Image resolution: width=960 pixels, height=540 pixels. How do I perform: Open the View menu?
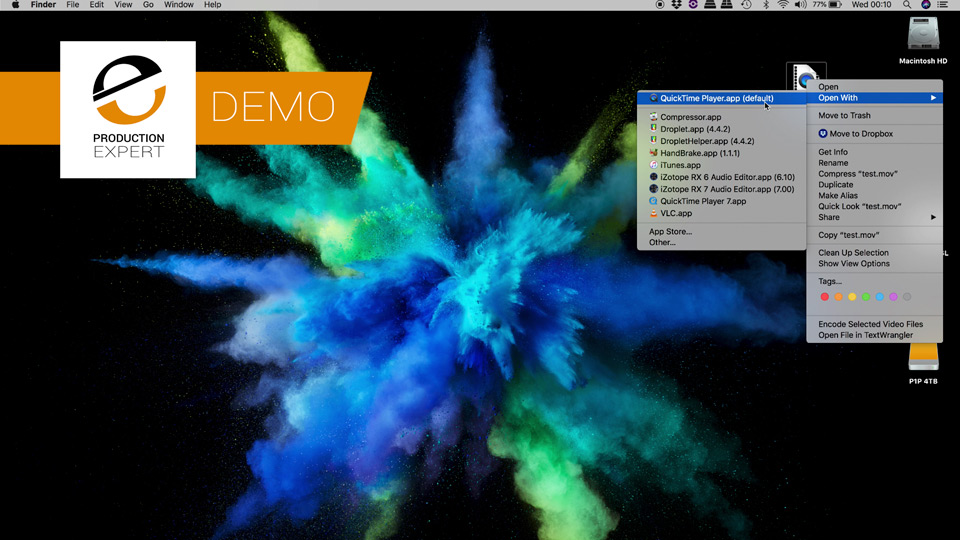click(123, 4)
